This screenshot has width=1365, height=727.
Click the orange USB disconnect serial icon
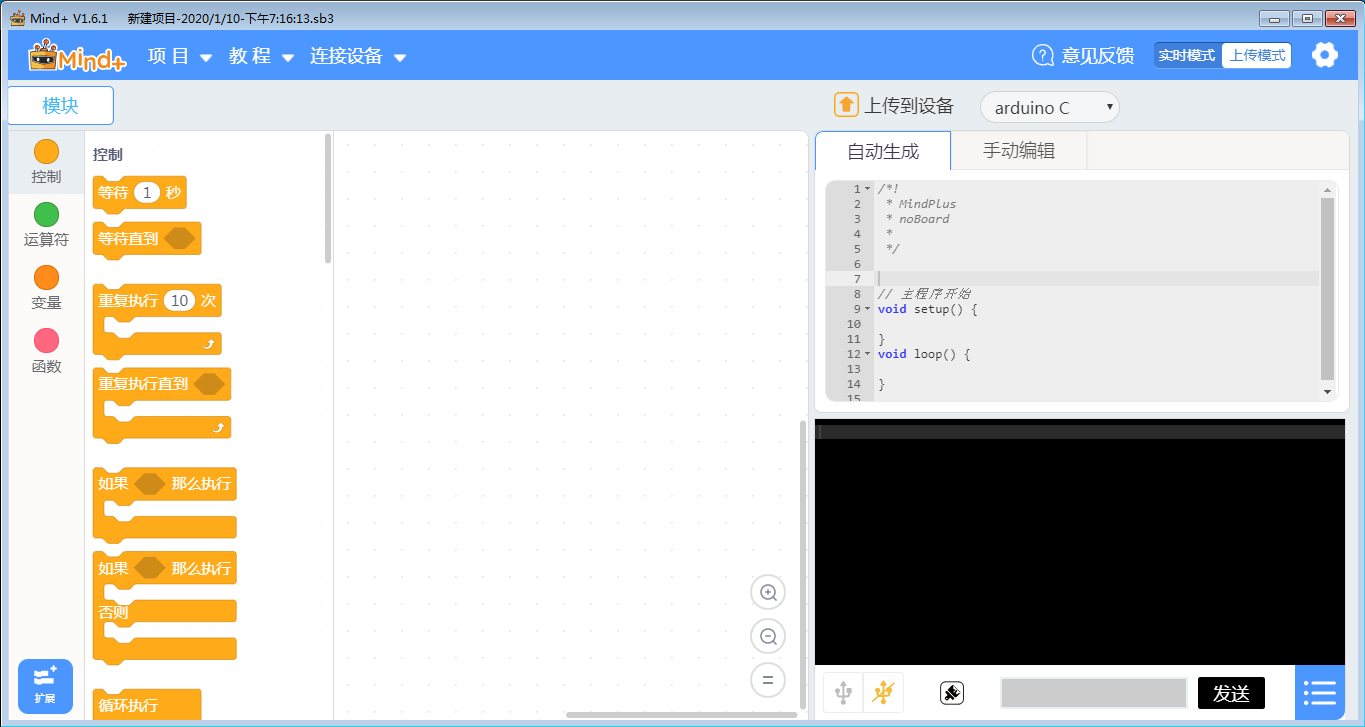(x=883, y=692)
